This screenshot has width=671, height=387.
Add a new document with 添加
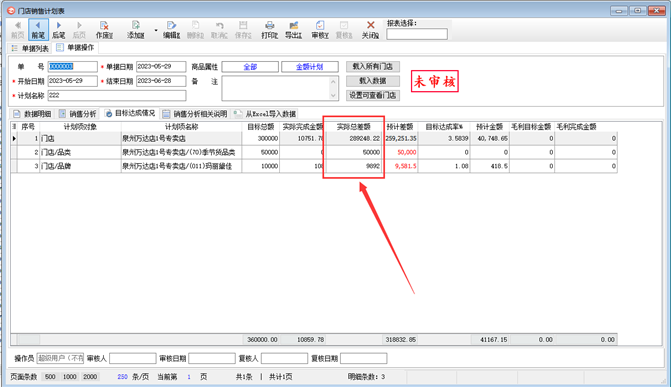point(136,30)
